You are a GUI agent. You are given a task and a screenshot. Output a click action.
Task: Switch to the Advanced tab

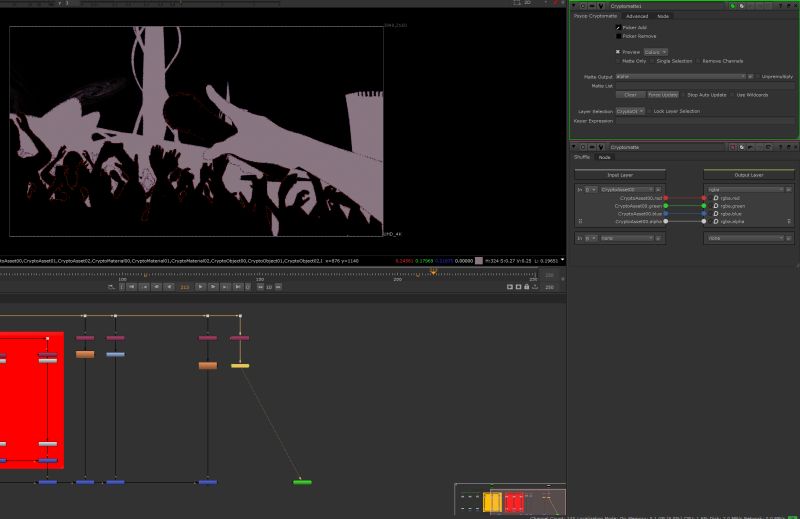[637, 16]
